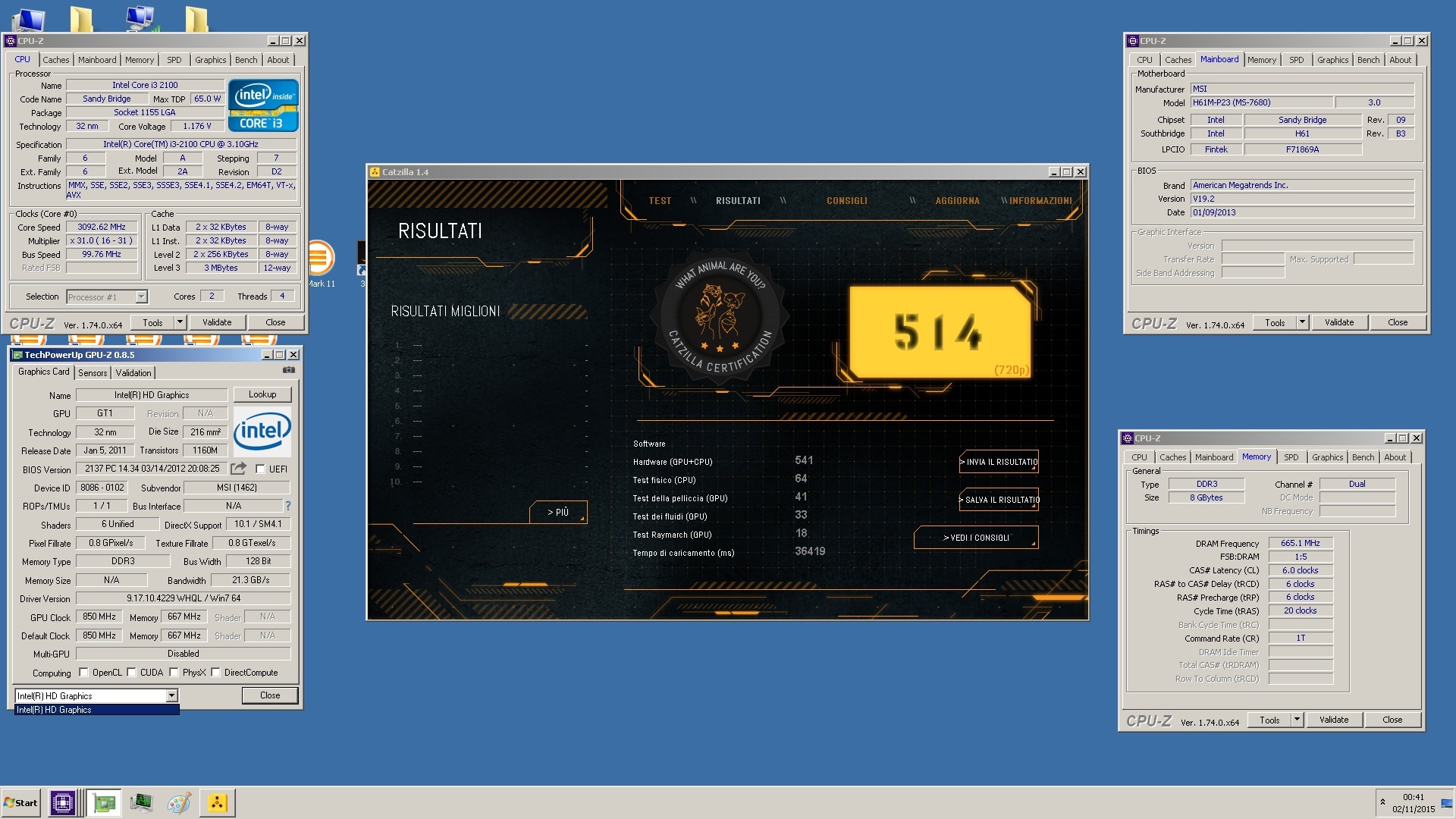This screenshot has height=819, width=1456.
Task: Click the yellow Catzilla taskbar icon
Action: click(218, 802)
